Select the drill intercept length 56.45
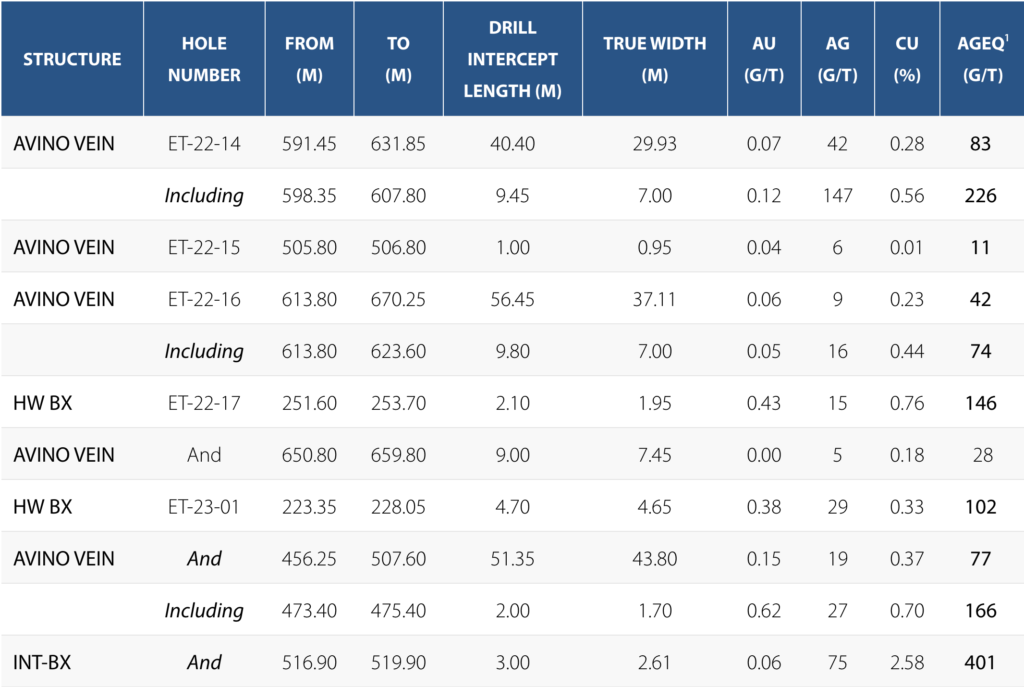 pos(511,299)
